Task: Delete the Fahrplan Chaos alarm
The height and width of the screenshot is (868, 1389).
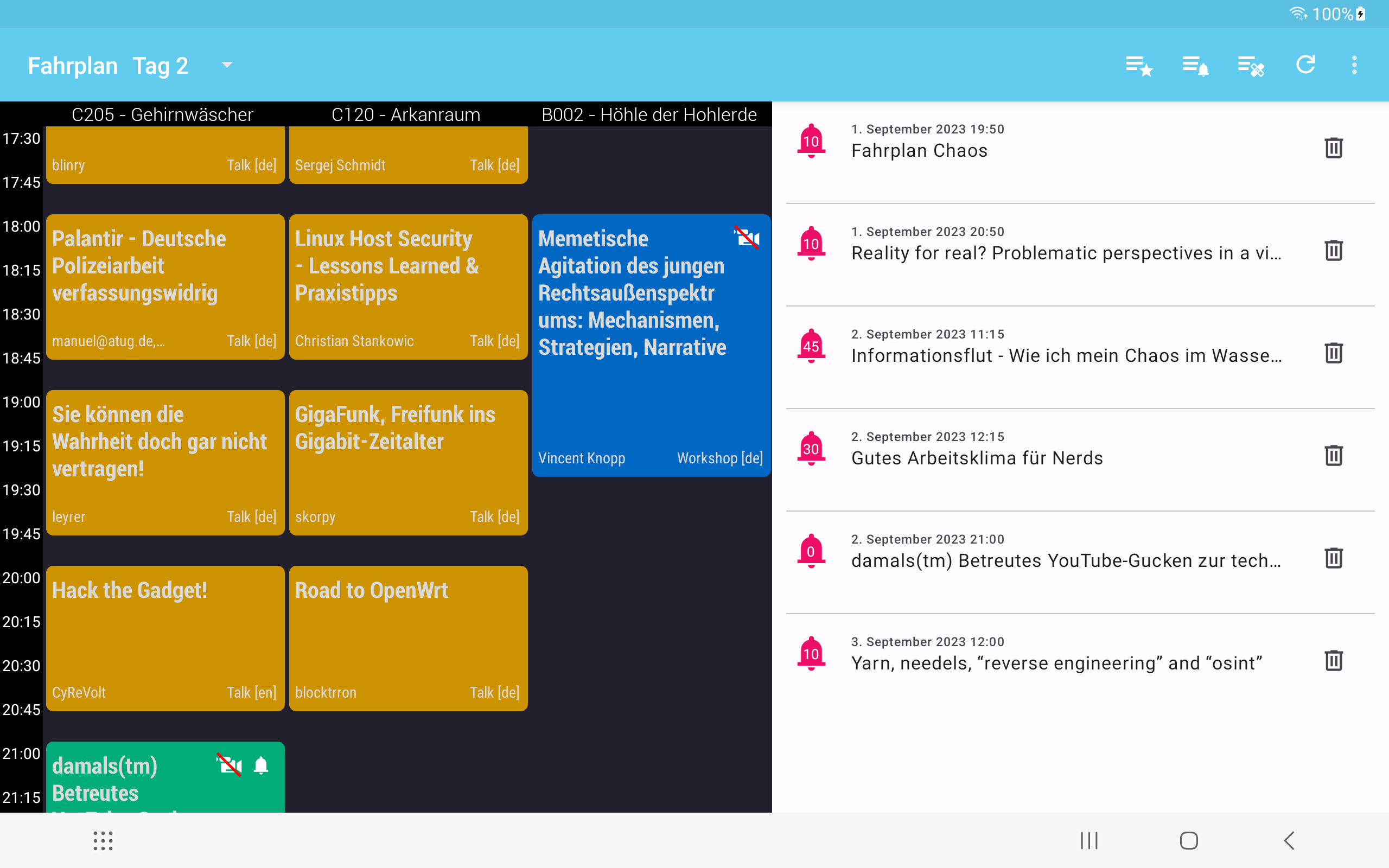Action: [x=1333, y=148]
